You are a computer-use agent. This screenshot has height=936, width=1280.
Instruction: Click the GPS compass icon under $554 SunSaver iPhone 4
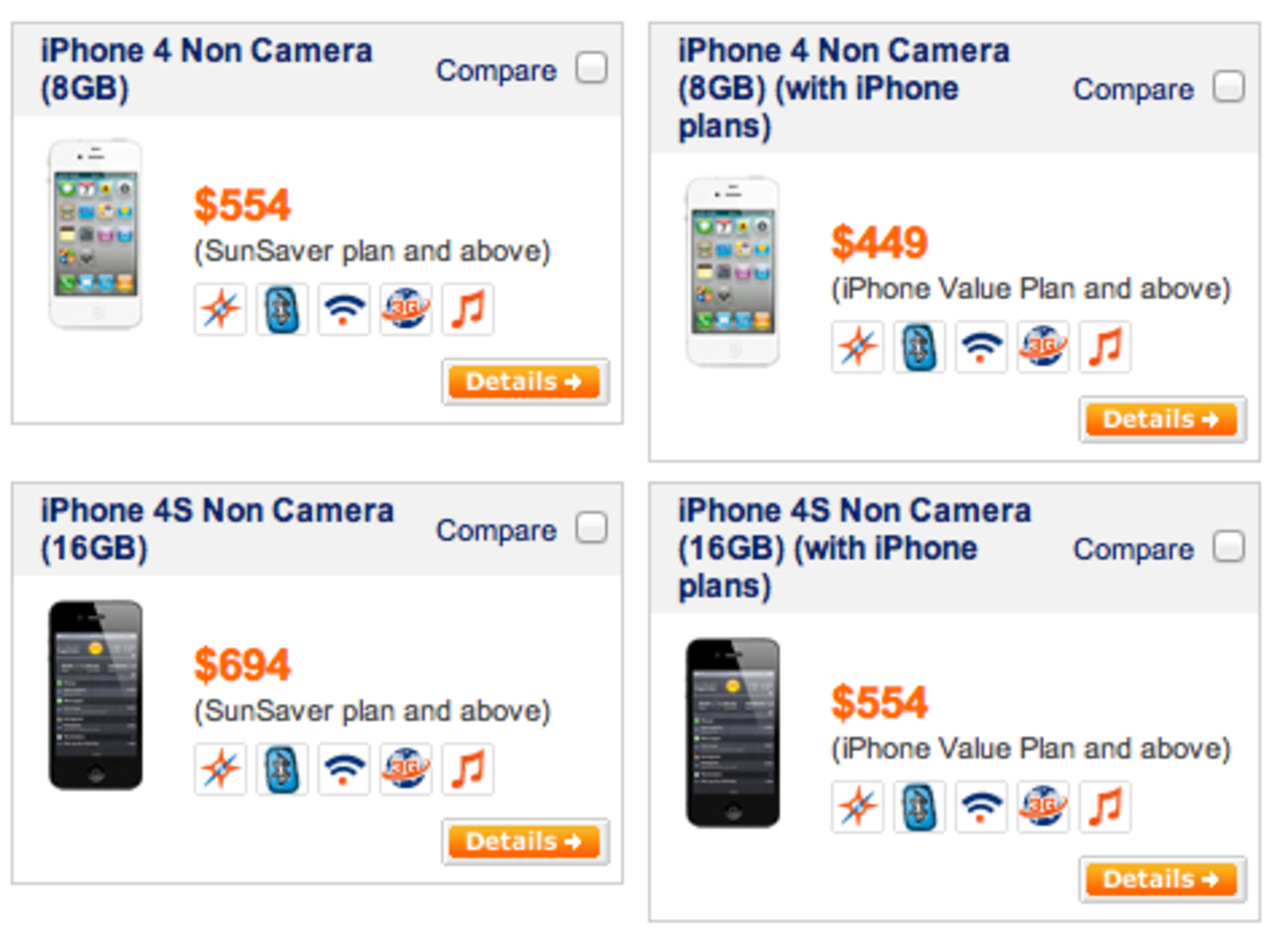(220, 309)
